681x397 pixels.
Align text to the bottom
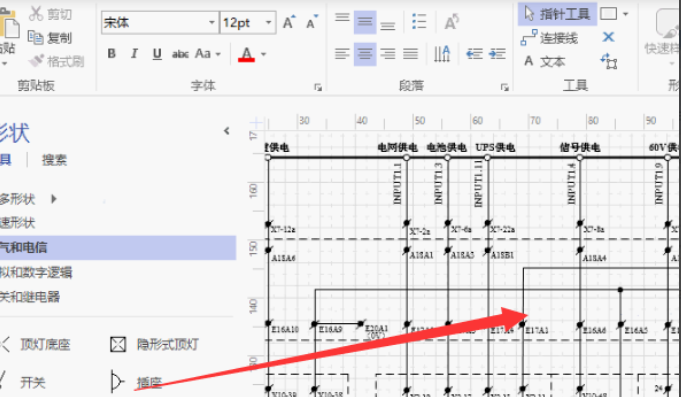click(x=388, y=24)
